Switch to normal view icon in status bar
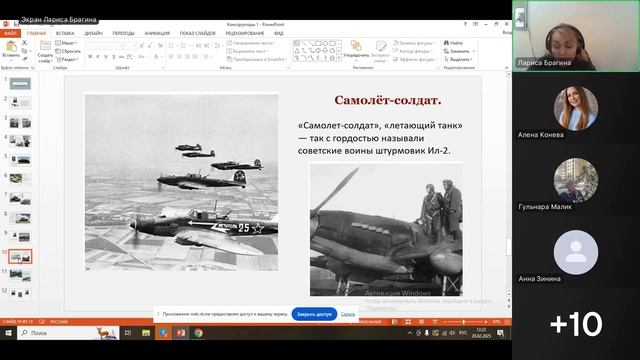 pyautogui.click(x=394, y=322)
